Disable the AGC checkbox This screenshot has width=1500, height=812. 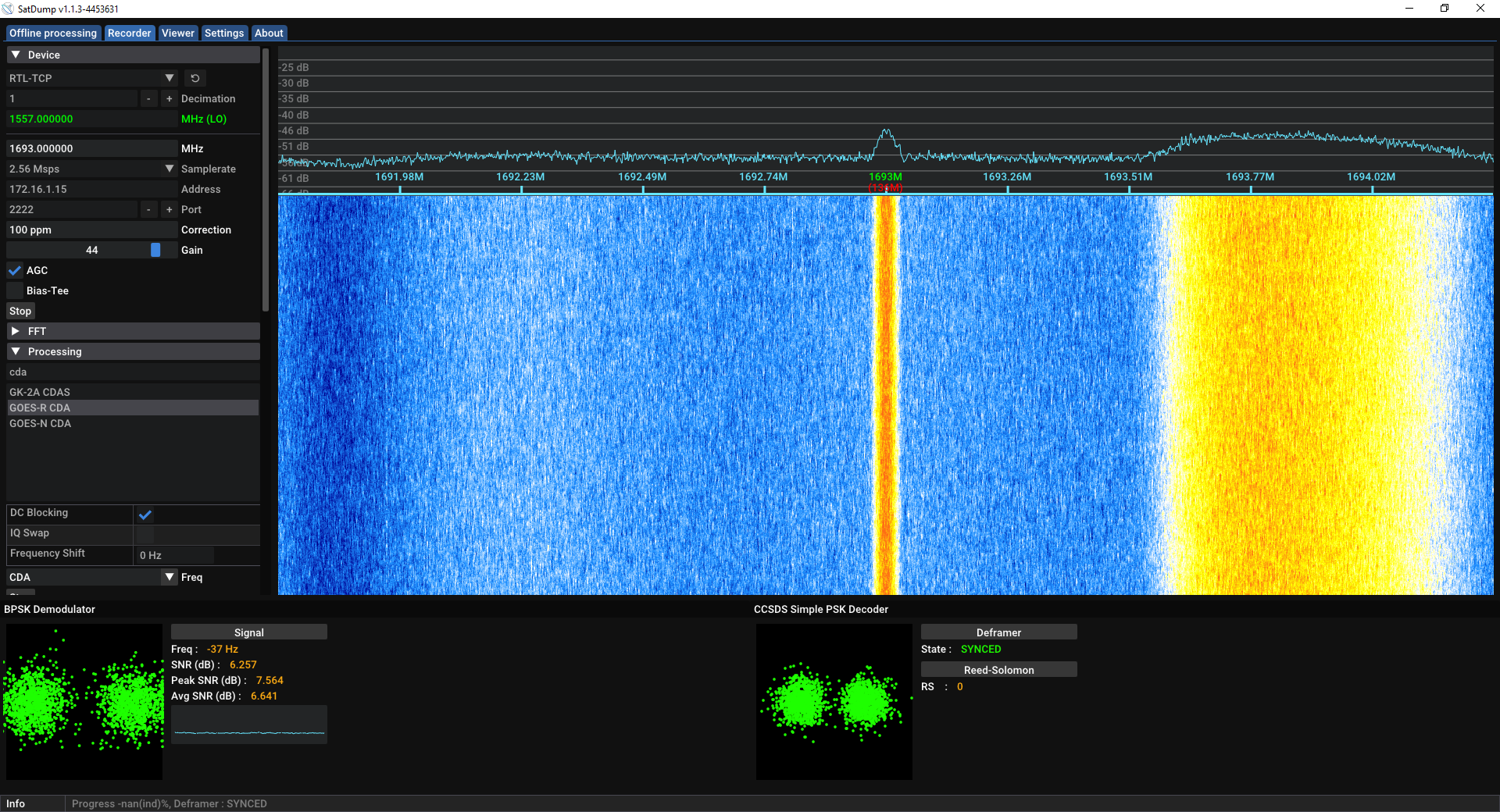pos(15,270)
